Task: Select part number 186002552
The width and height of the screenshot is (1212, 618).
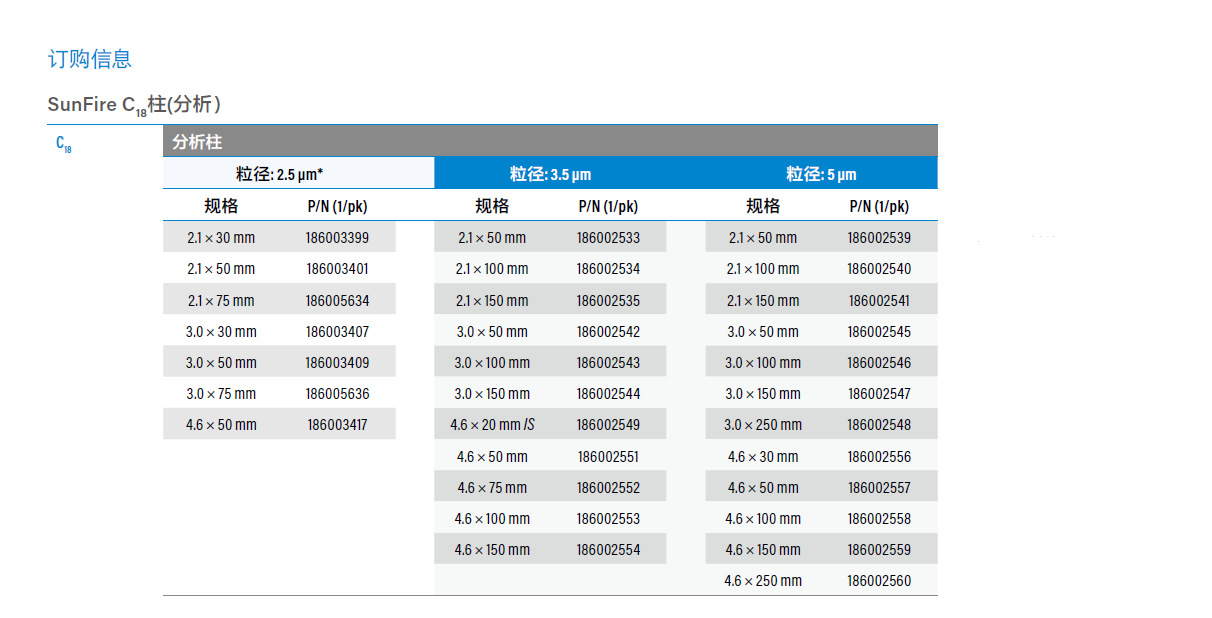Action: [x=608, y=488]
